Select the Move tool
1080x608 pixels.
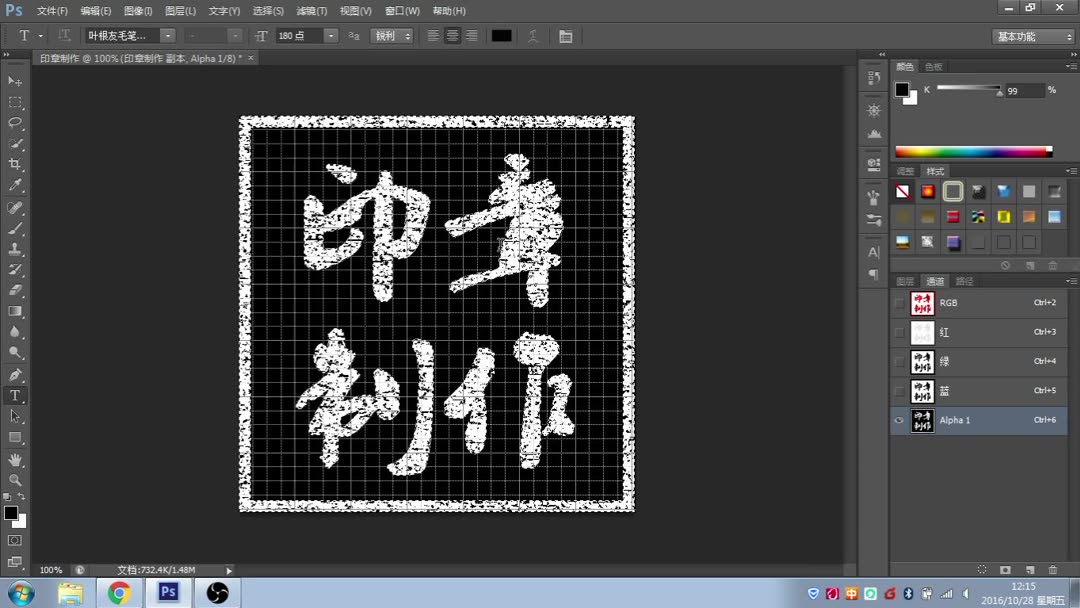pyautogui.click(x=15, y=83)
